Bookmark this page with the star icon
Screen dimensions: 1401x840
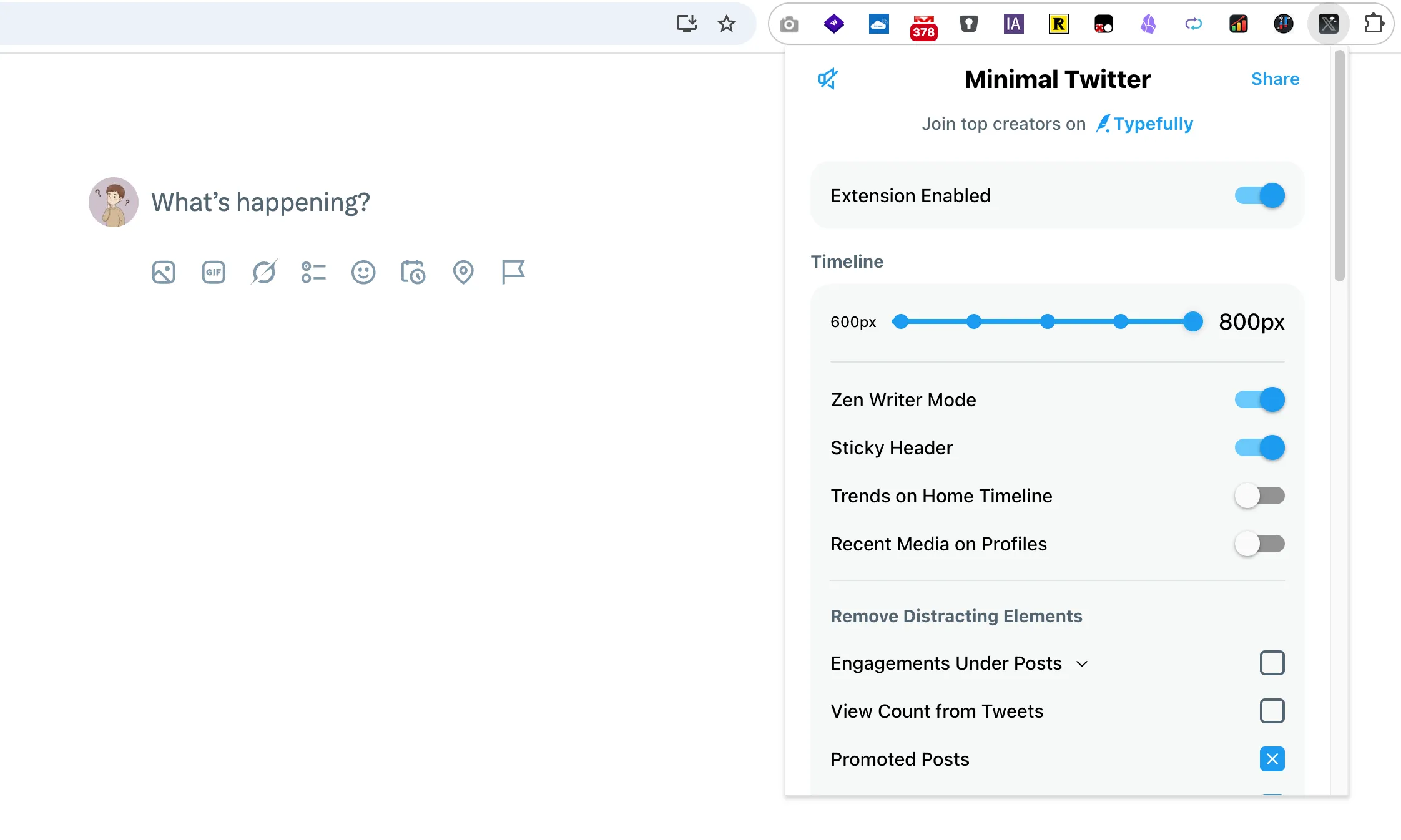point(727,24)
